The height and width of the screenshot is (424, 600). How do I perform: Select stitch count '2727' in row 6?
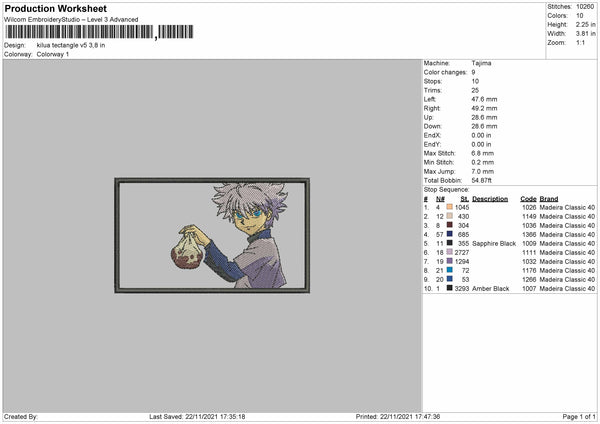(x=462, y=252)
